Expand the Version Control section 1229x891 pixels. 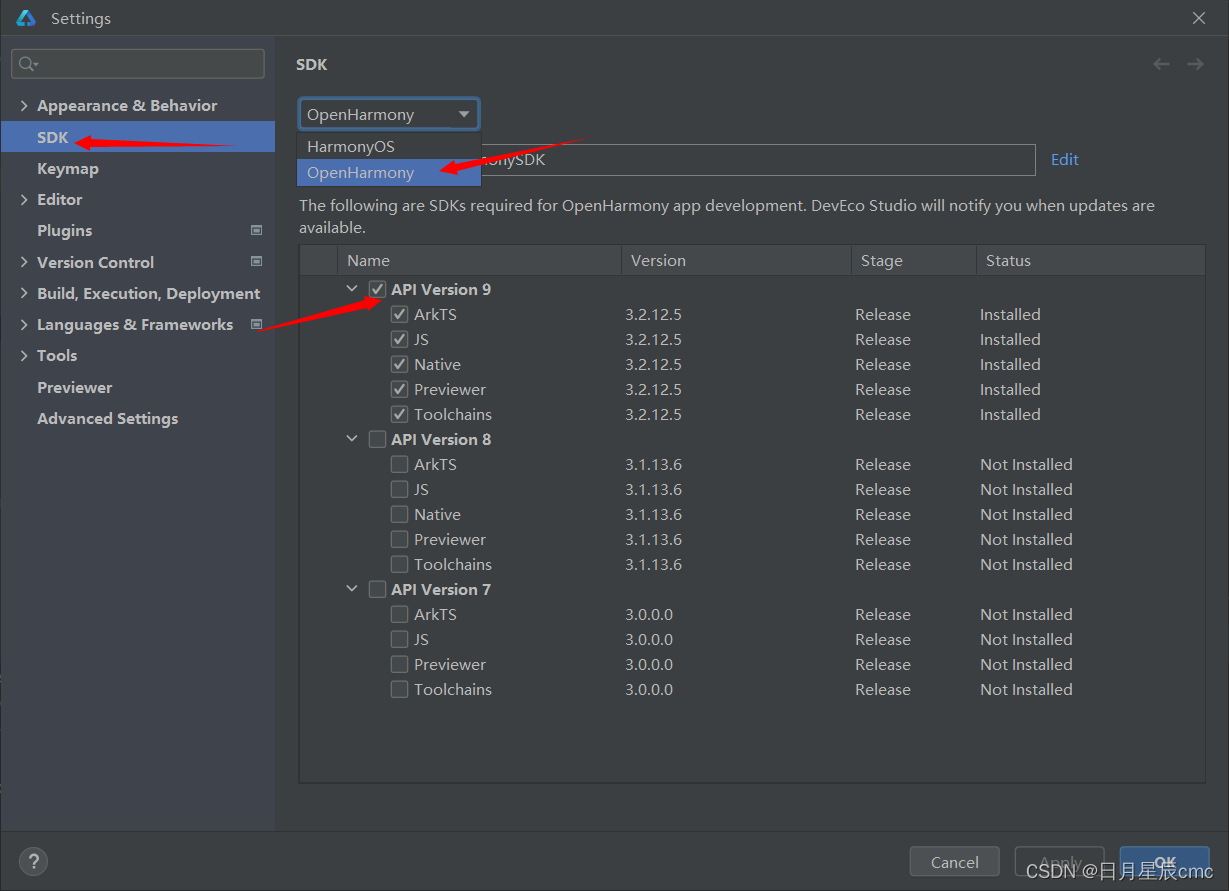(24, 262)
